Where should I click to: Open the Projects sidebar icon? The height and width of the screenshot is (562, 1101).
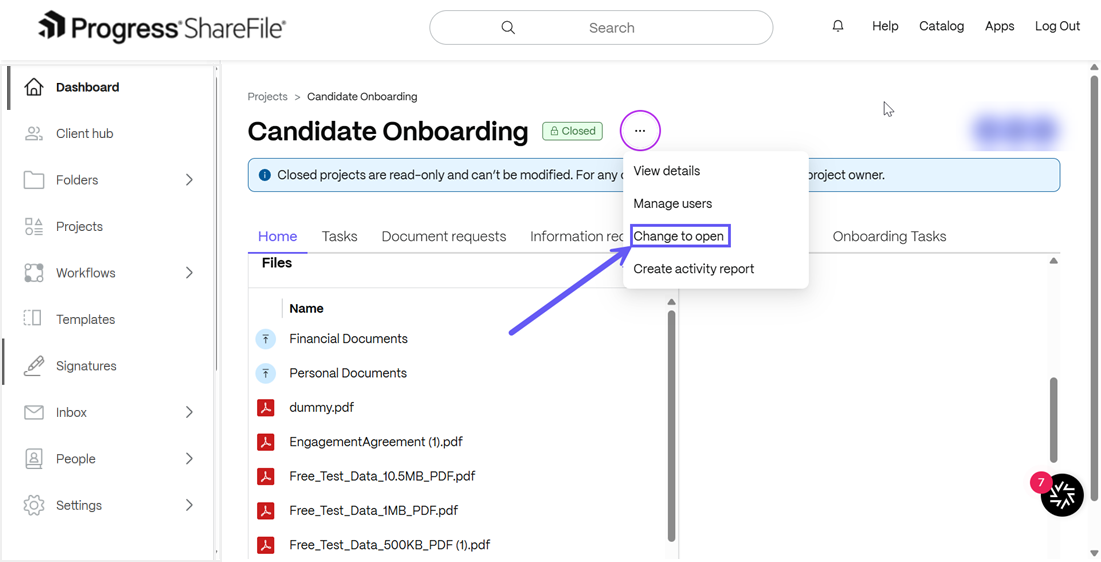tap(34, 226)
